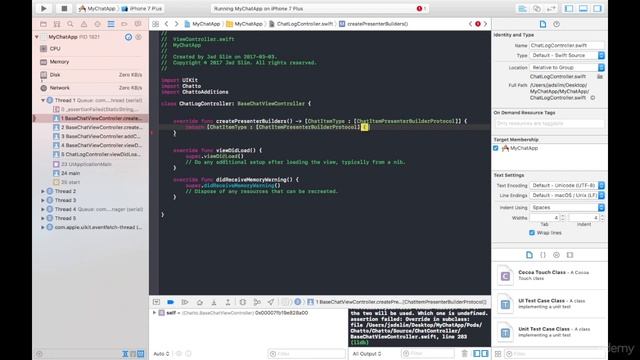Click the Name field ChatLogController.swift

pos(567,45)
